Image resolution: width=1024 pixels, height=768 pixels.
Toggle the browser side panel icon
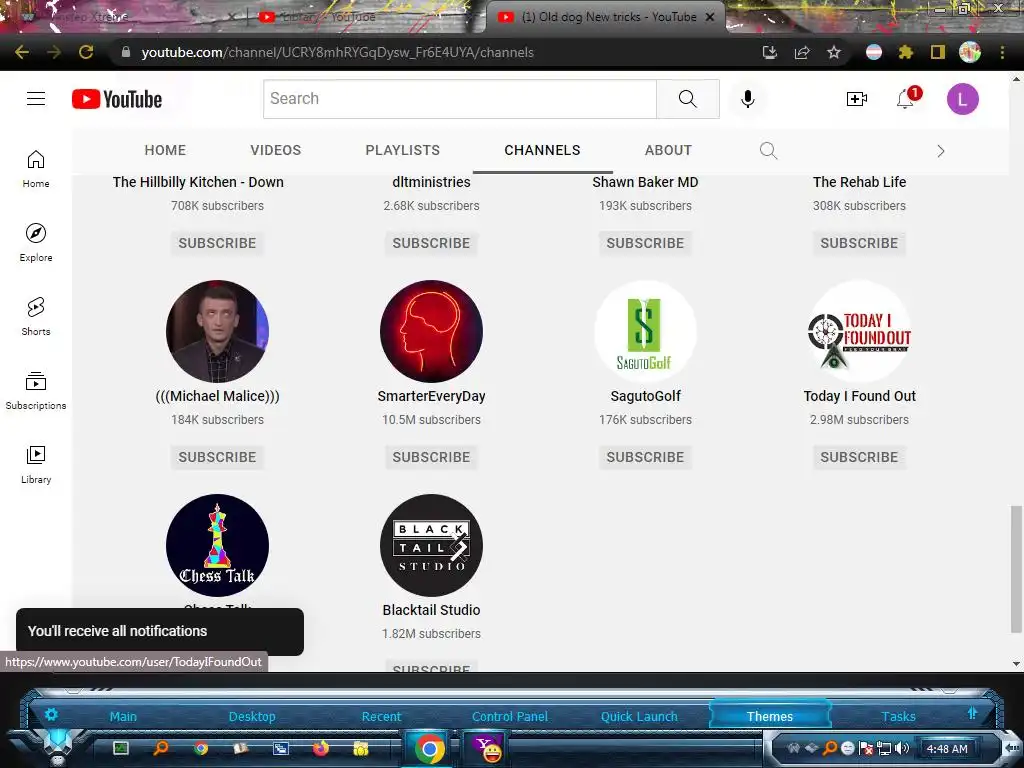[x=937, y=52]
